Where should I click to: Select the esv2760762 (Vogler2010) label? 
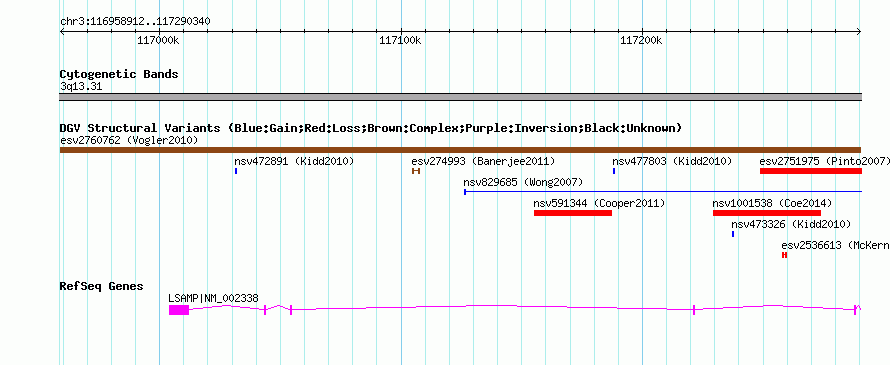[x=129, y=140]
